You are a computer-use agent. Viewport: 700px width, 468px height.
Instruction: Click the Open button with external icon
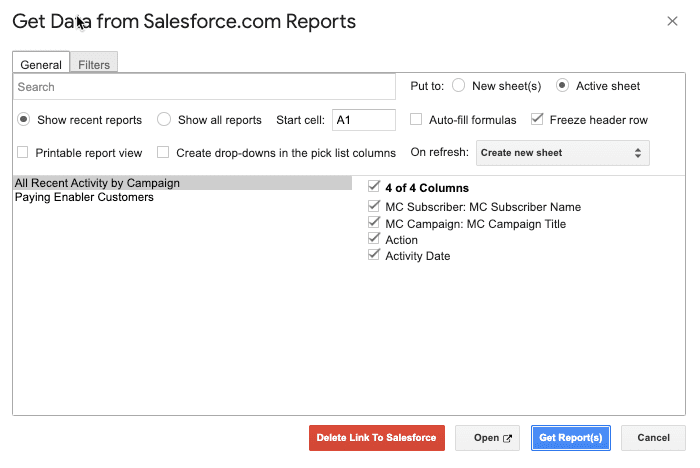click(x=487, y=438)
